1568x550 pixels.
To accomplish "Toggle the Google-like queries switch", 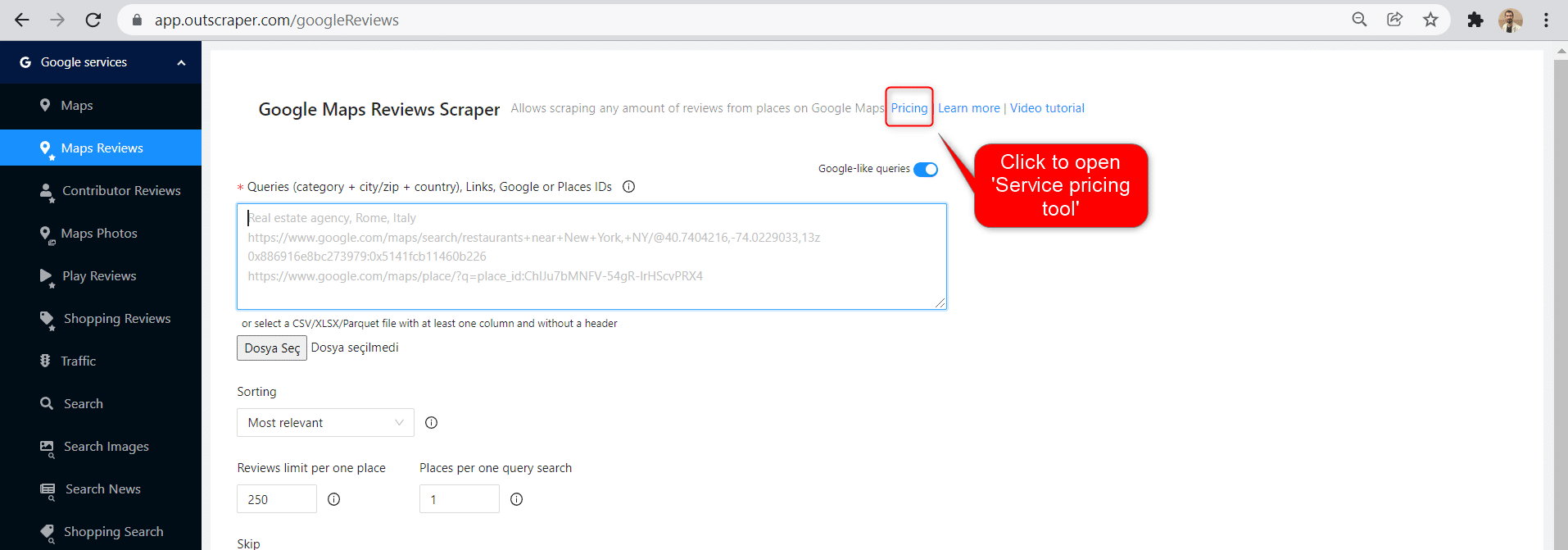I will coord(926,169).
